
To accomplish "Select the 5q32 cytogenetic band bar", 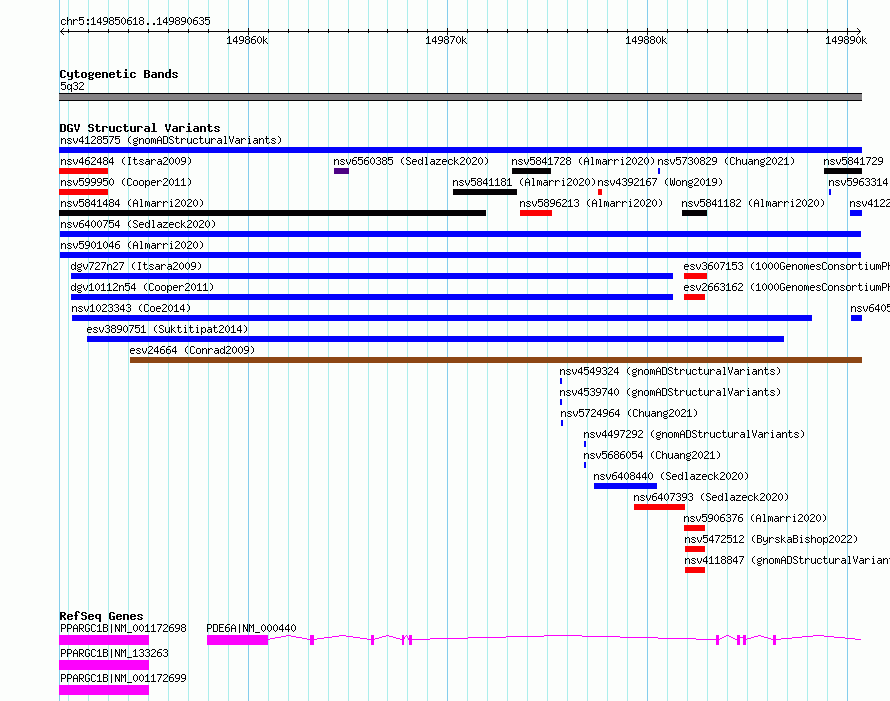I will click(x=460, y=97).
